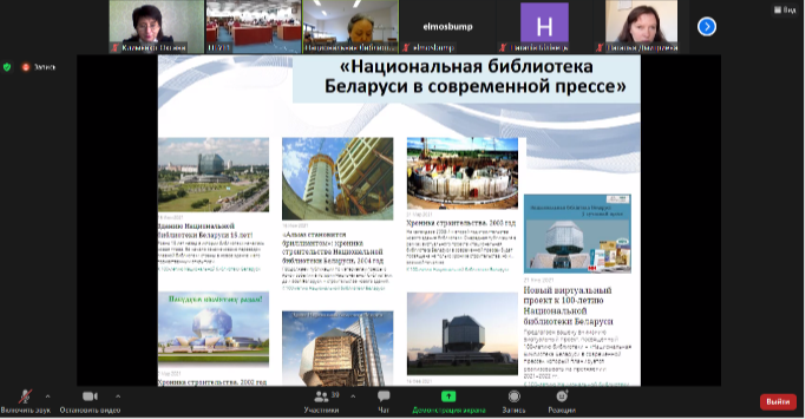Expand video options arrow beside camera

[x=119, y=393]
